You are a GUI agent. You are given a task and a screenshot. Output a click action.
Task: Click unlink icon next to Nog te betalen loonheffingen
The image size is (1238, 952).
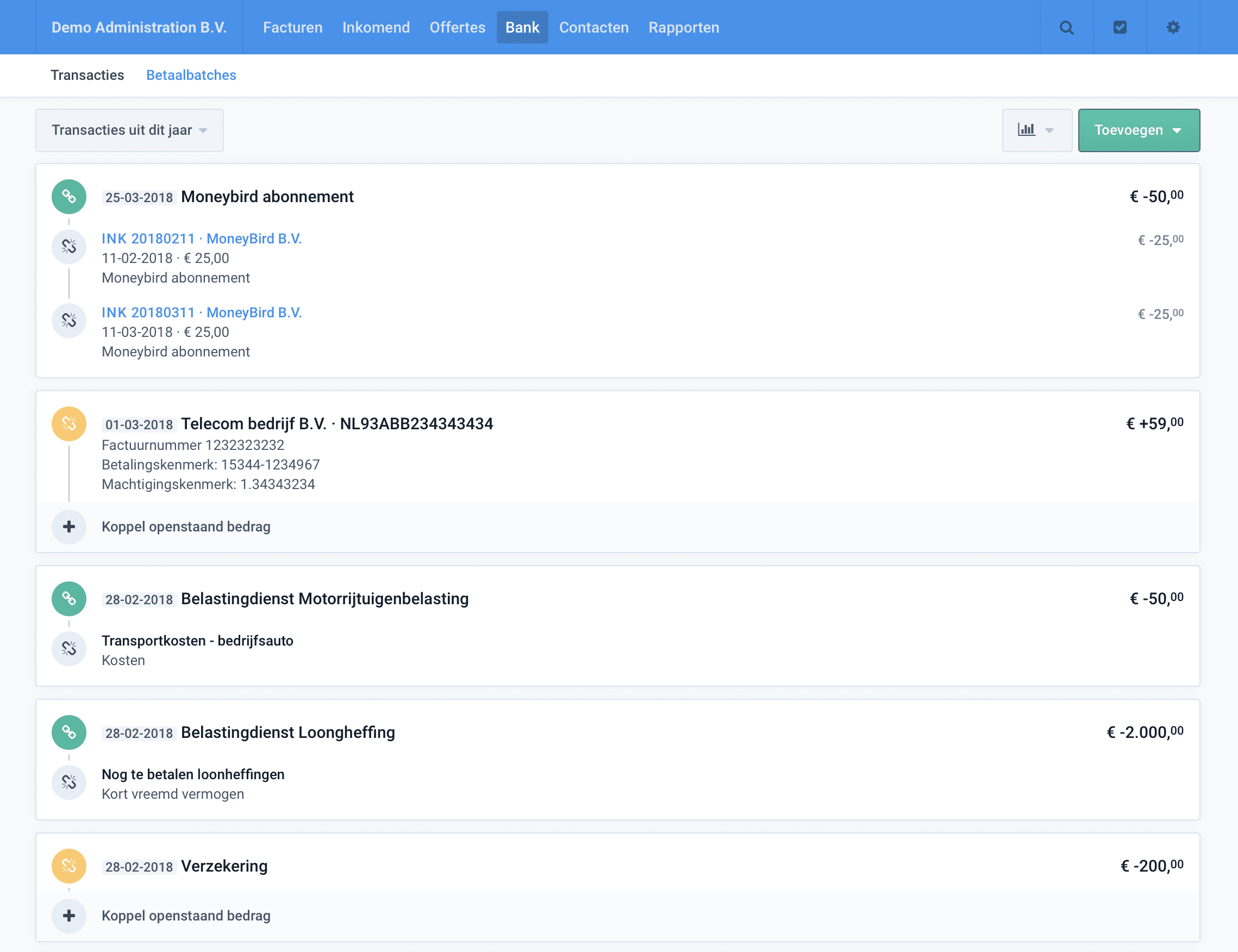click(68, 782)
